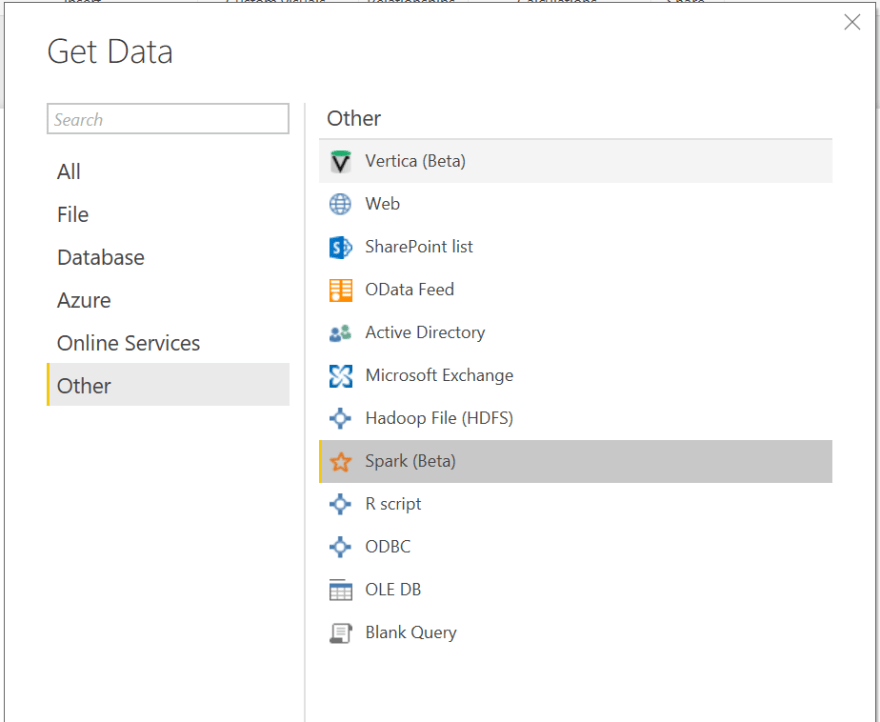Choose the SharePoint list text label
The width and height of the screenshot is (880, 722).
pos(419,246)
